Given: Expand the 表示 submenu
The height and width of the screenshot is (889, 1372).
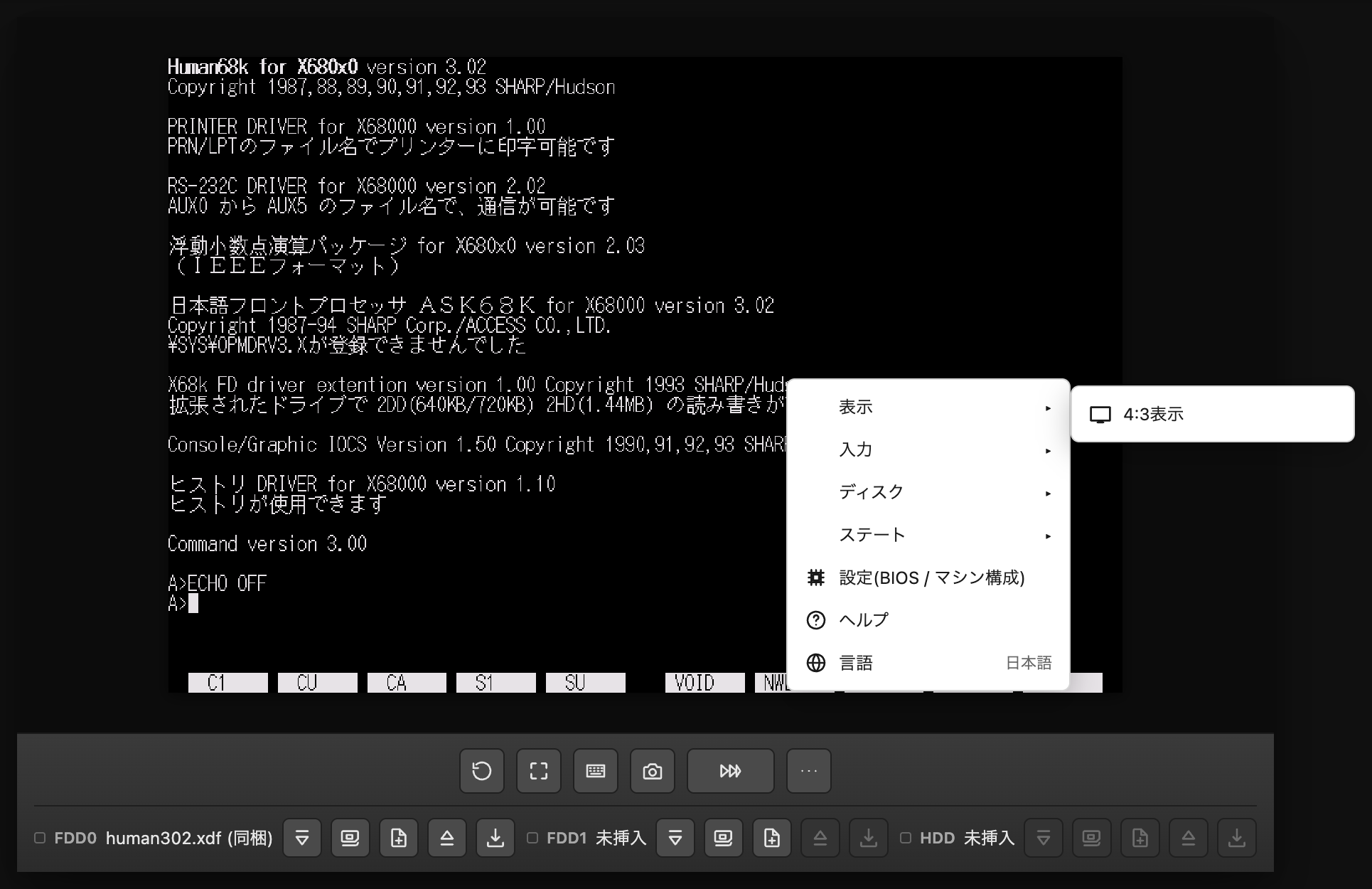Looking at the screenshot, I should (x=928, y=408).
